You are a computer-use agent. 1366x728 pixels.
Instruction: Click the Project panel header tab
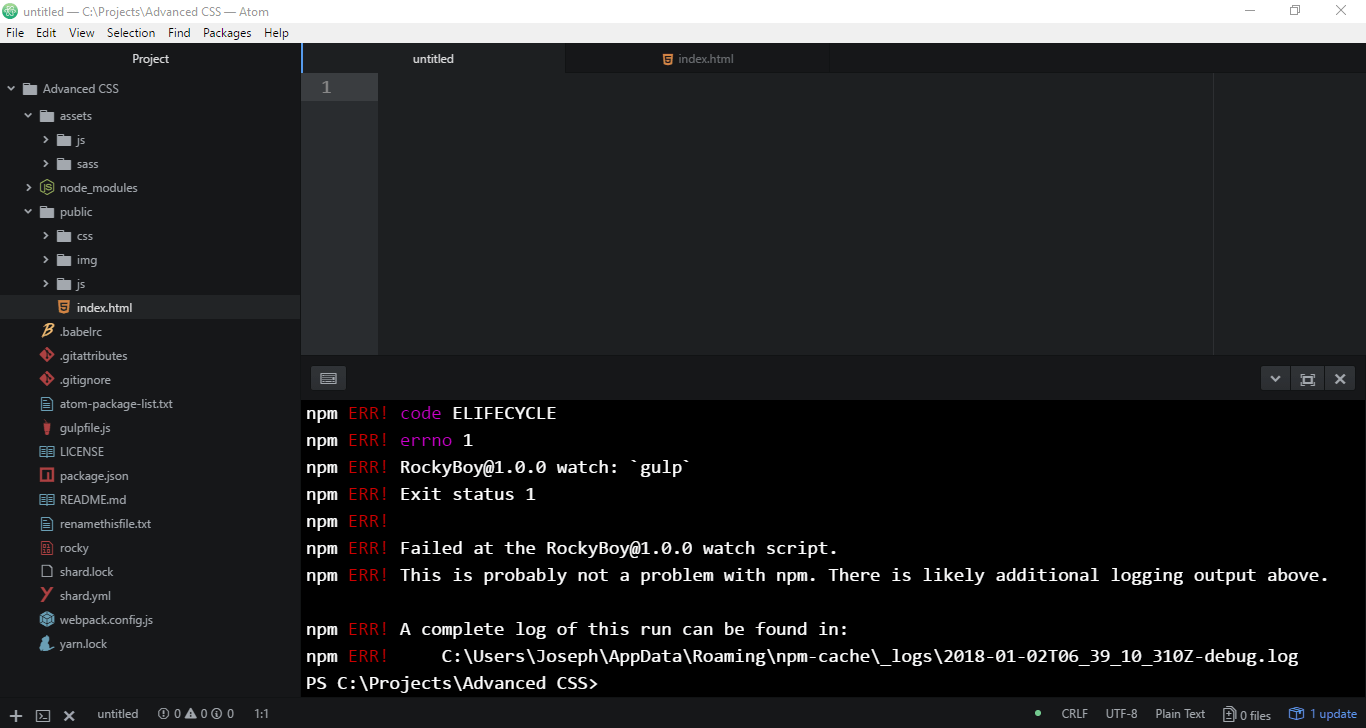150,59
